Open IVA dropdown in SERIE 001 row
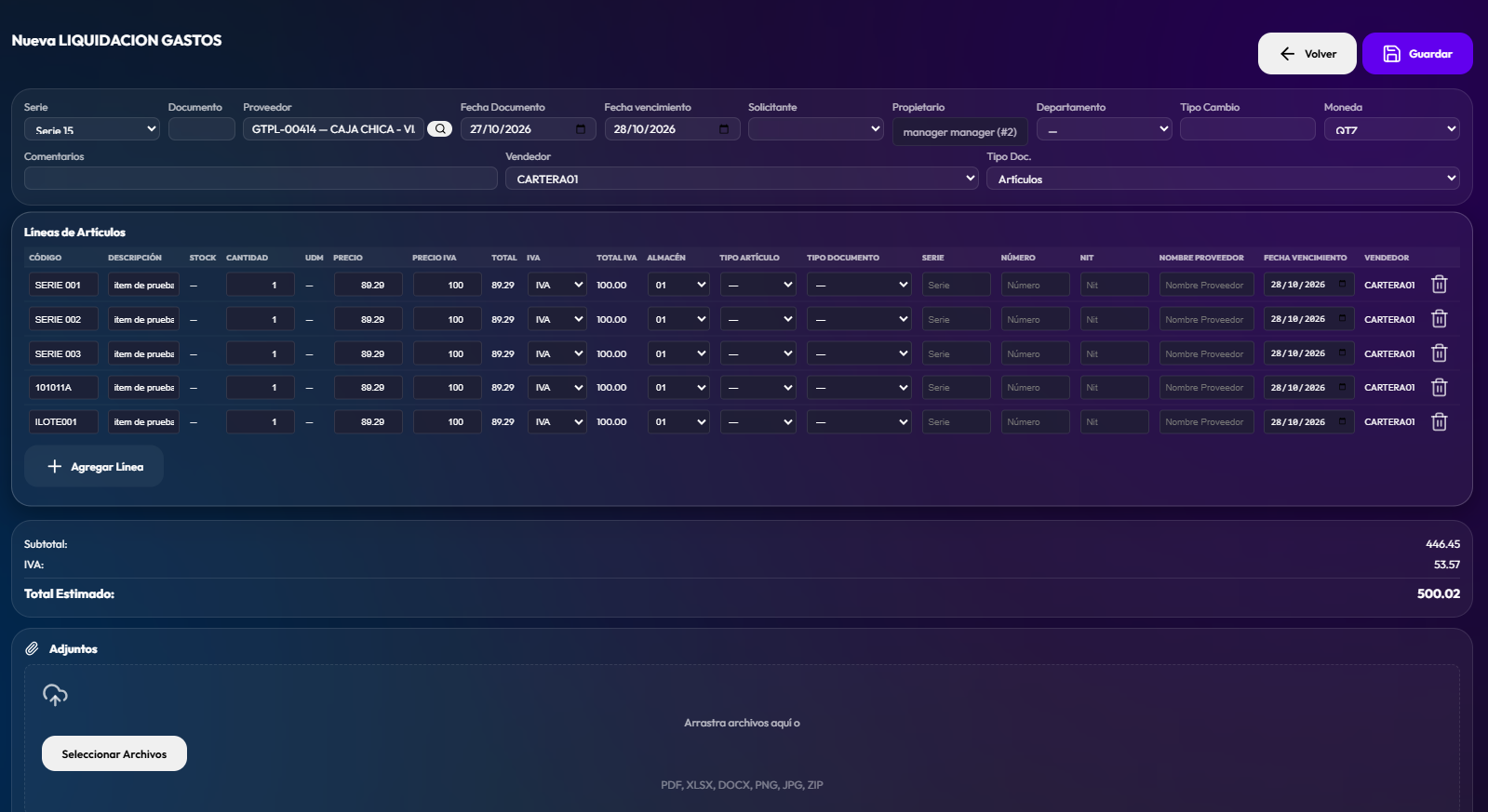This screenshot has width=1488, height=812. coord(556,285)
